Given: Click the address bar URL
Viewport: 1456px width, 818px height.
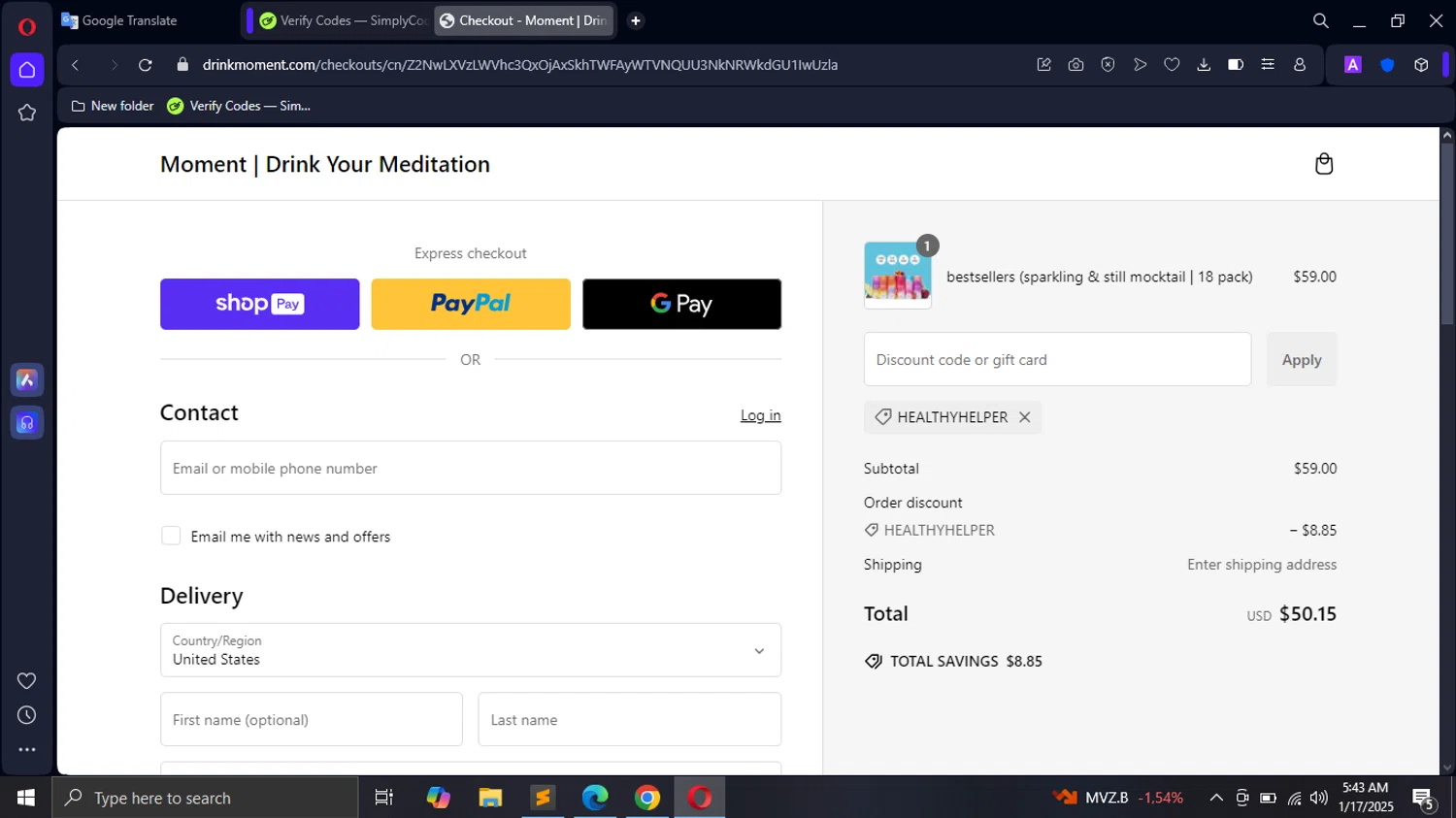Looking at the screenshot, I should [x=520, y=65].
